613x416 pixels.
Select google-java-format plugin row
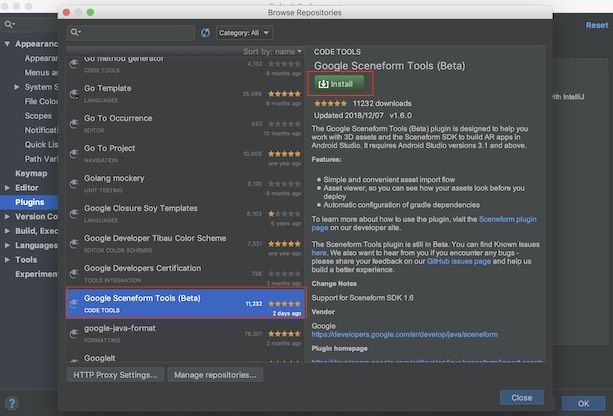185,334
